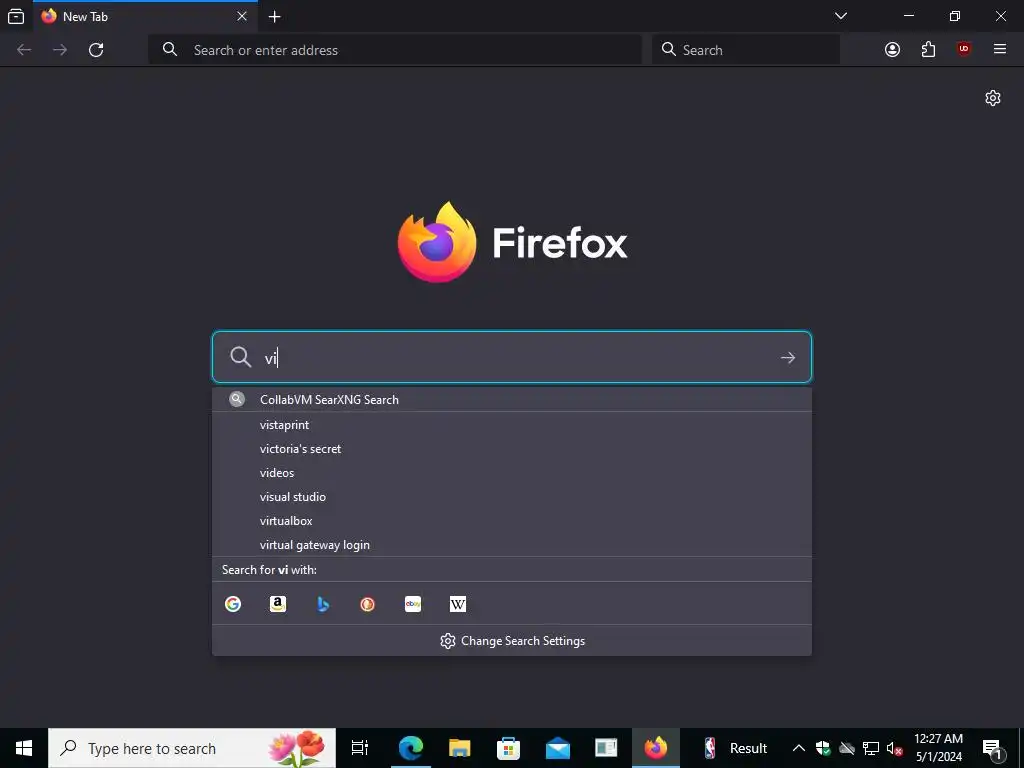Open the muted volume tray icon

tap(895, 748)
